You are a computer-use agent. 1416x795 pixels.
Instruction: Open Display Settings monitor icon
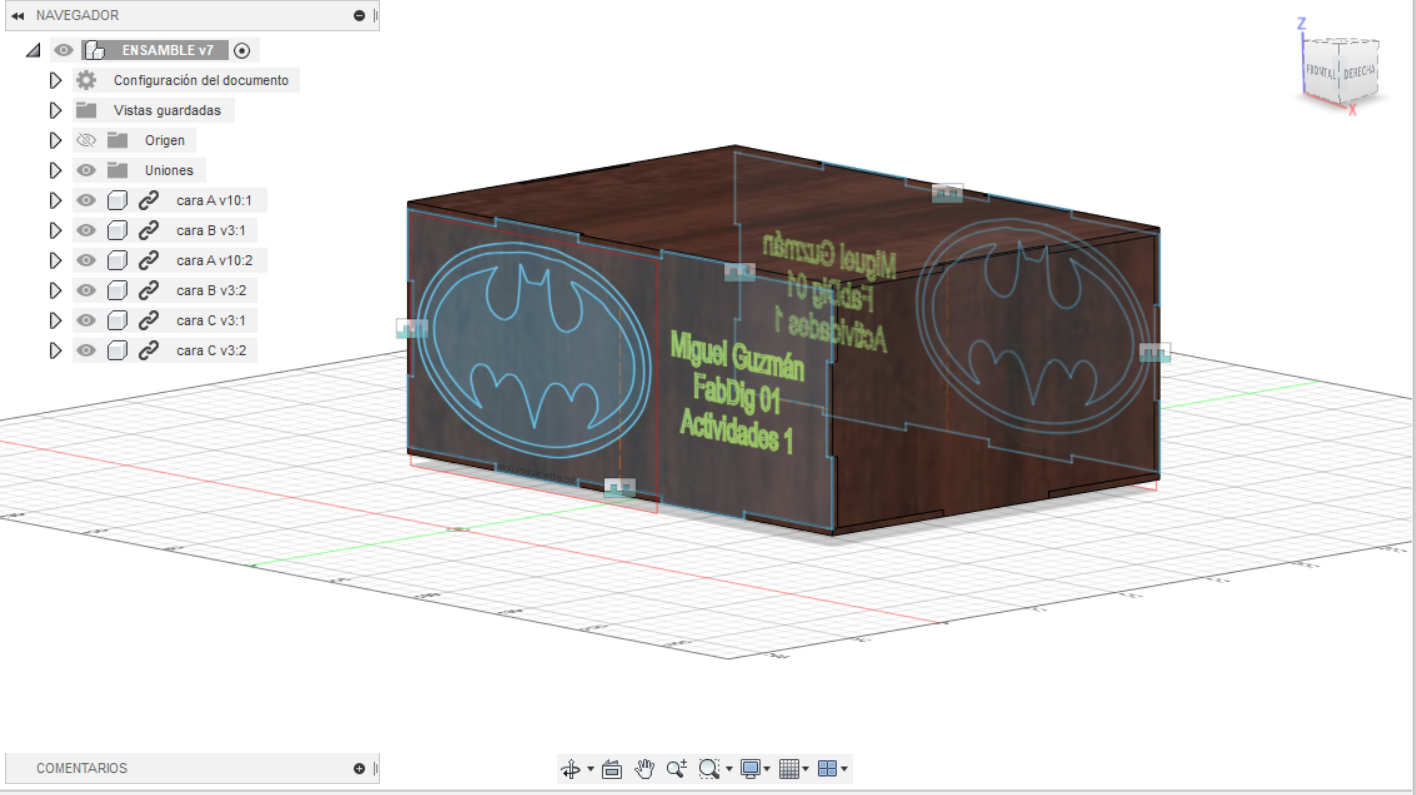tap(751, 768)
